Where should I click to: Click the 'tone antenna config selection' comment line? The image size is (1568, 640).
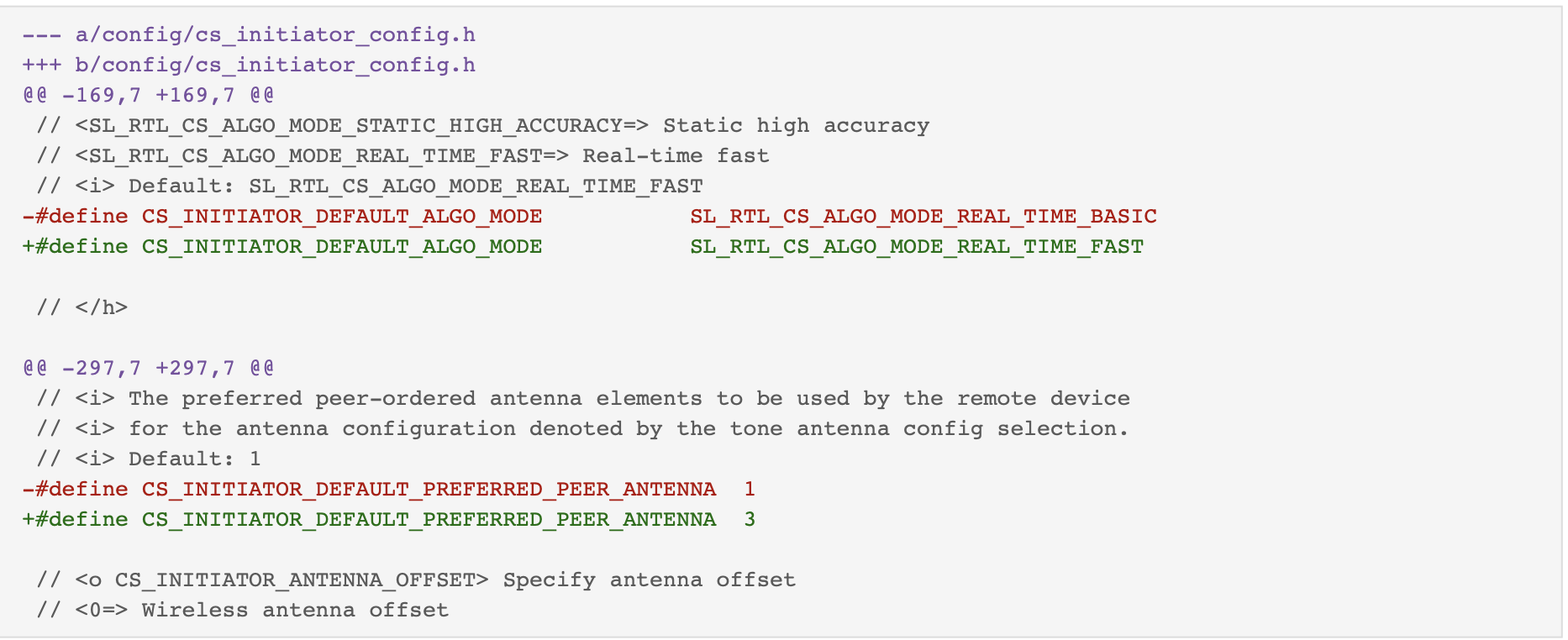tap(583, 428)
